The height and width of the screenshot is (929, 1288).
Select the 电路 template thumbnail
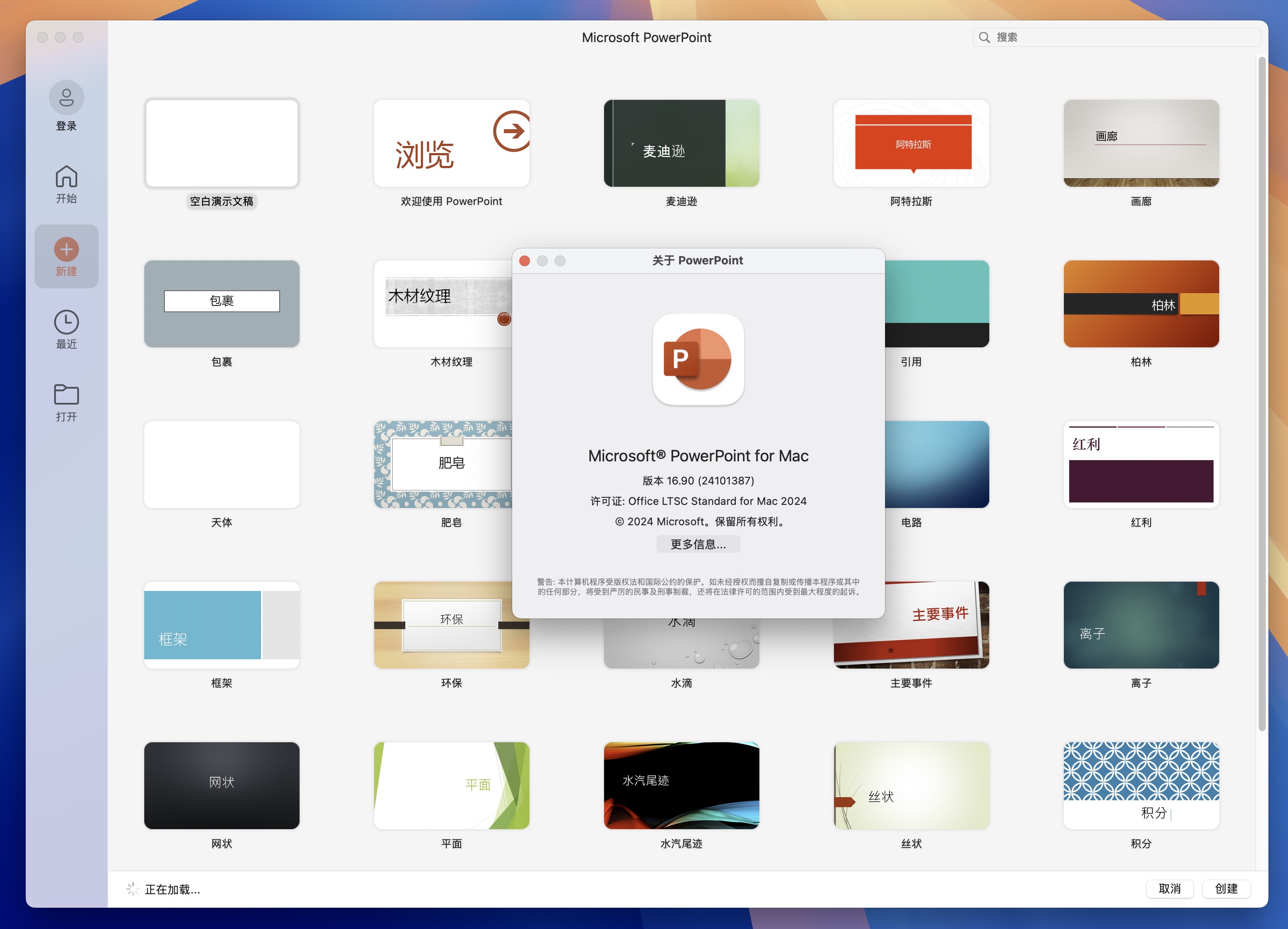coord(937,464)
